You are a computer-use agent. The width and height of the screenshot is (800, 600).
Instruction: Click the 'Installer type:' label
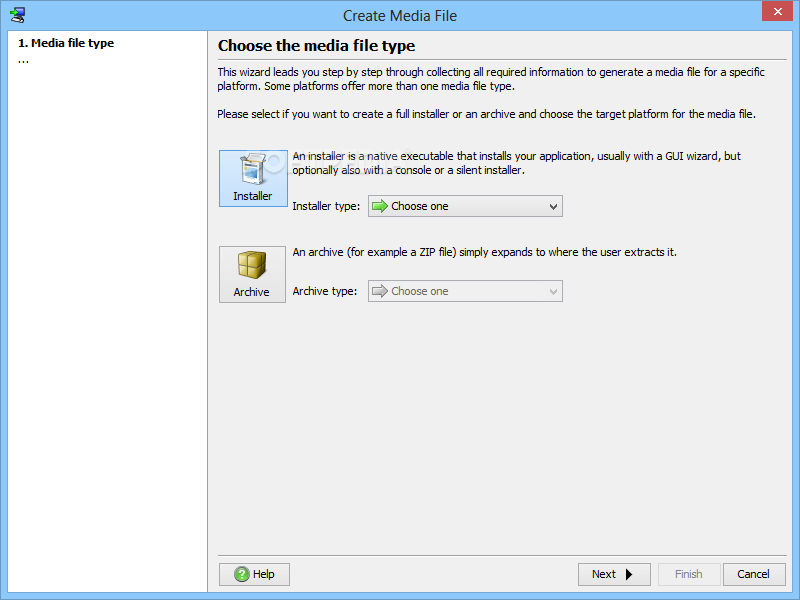[x=326, y=206]
